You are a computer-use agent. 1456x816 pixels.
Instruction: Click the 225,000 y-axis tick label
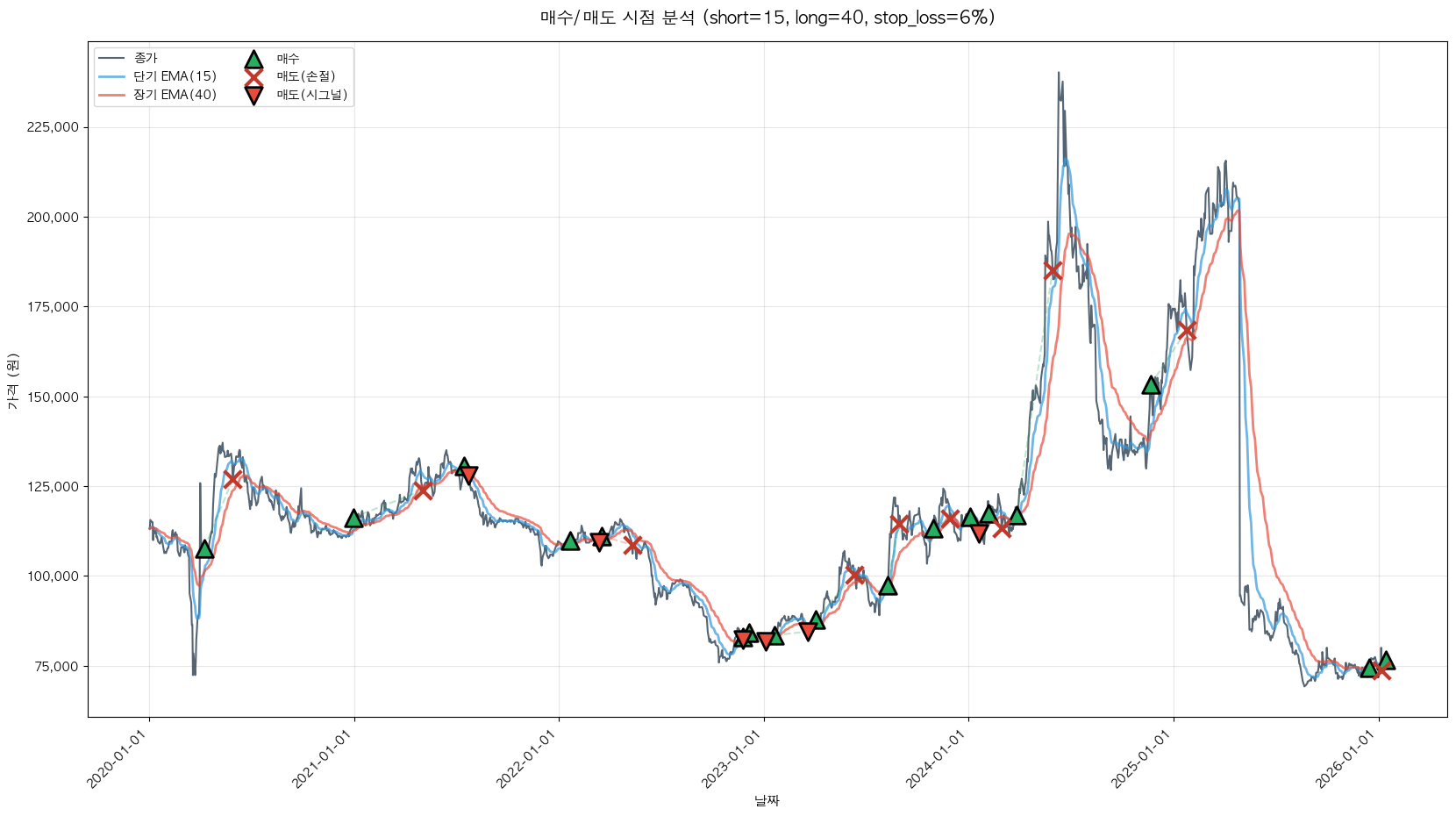tap(53, 127)
